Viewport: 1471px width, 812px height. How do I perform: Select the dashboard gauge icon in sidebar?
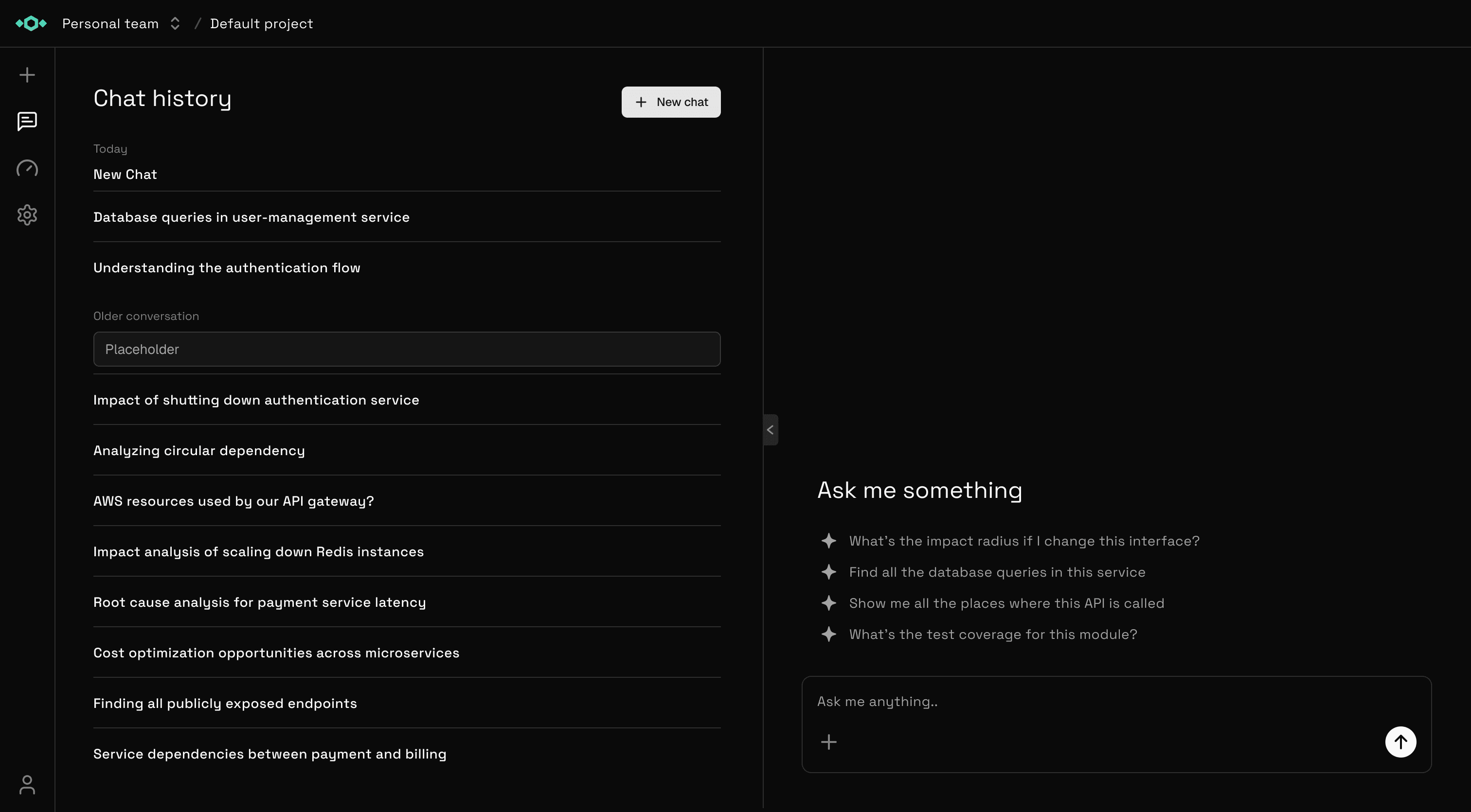[x=27, y=168]
